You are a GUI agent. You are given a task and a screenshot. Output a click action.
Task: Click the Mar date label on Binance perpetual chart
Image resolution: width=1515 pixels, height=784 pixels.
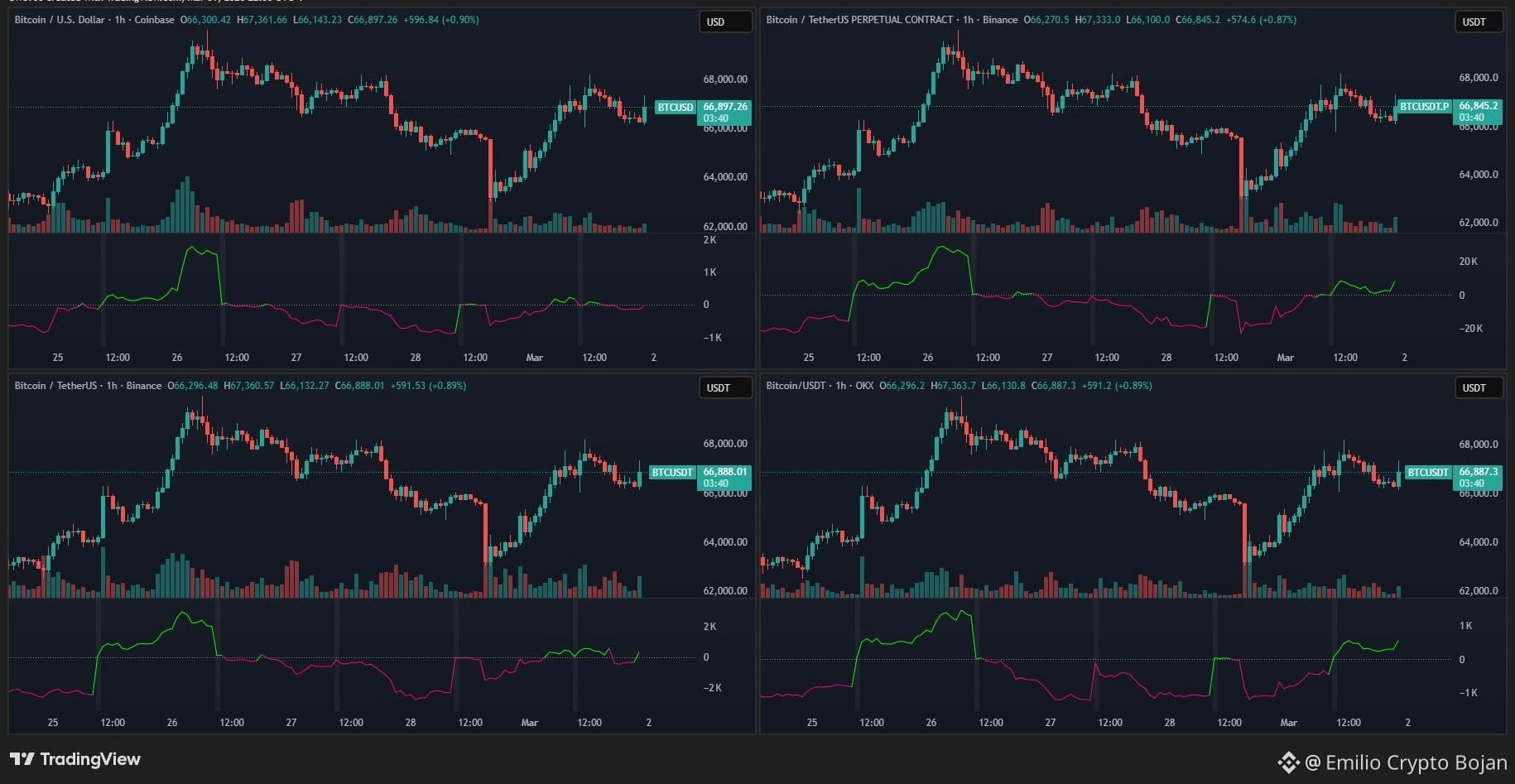coord(1286,358)
